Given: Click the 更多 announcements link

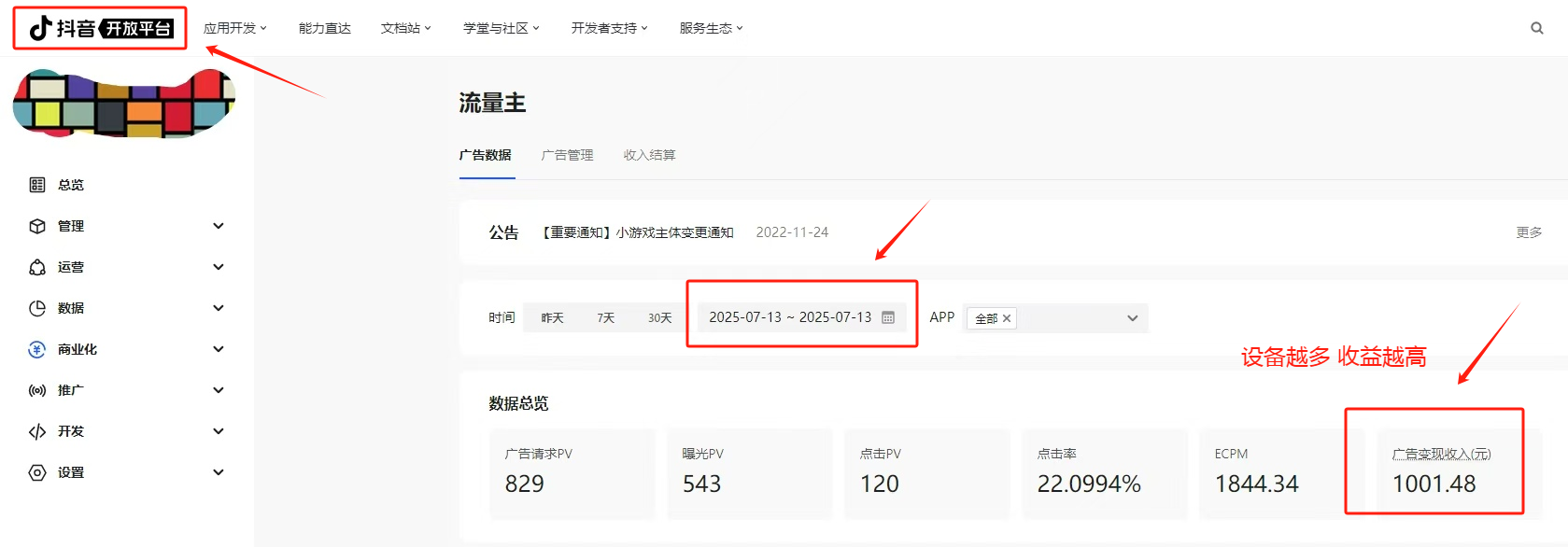Looking at the screenshot, I should (1529, 232).
